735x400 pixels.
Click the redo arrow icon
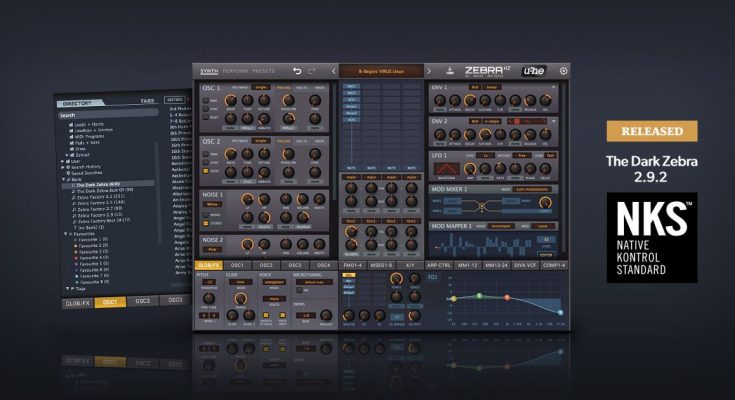312,71
